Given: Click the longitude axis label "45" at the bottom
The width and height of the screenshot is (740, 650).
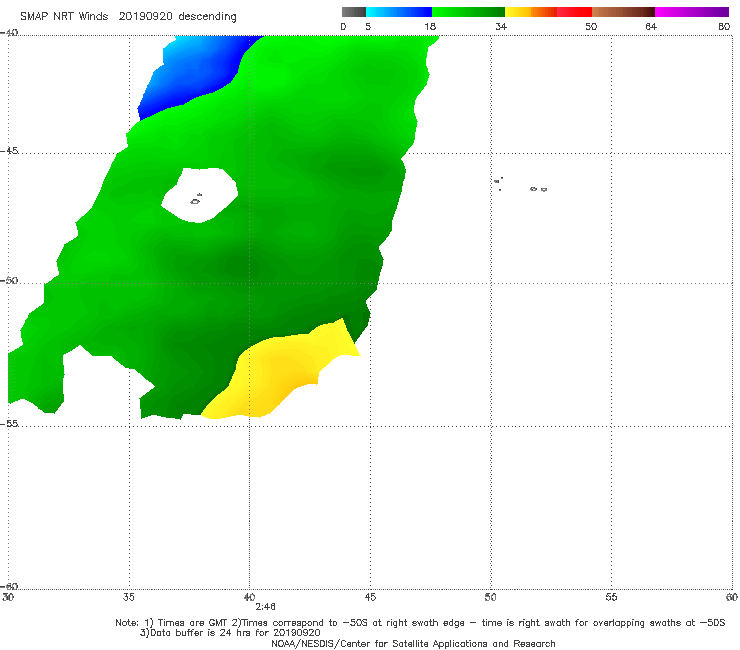Looking at the screenshot, I should click(370, 598).
